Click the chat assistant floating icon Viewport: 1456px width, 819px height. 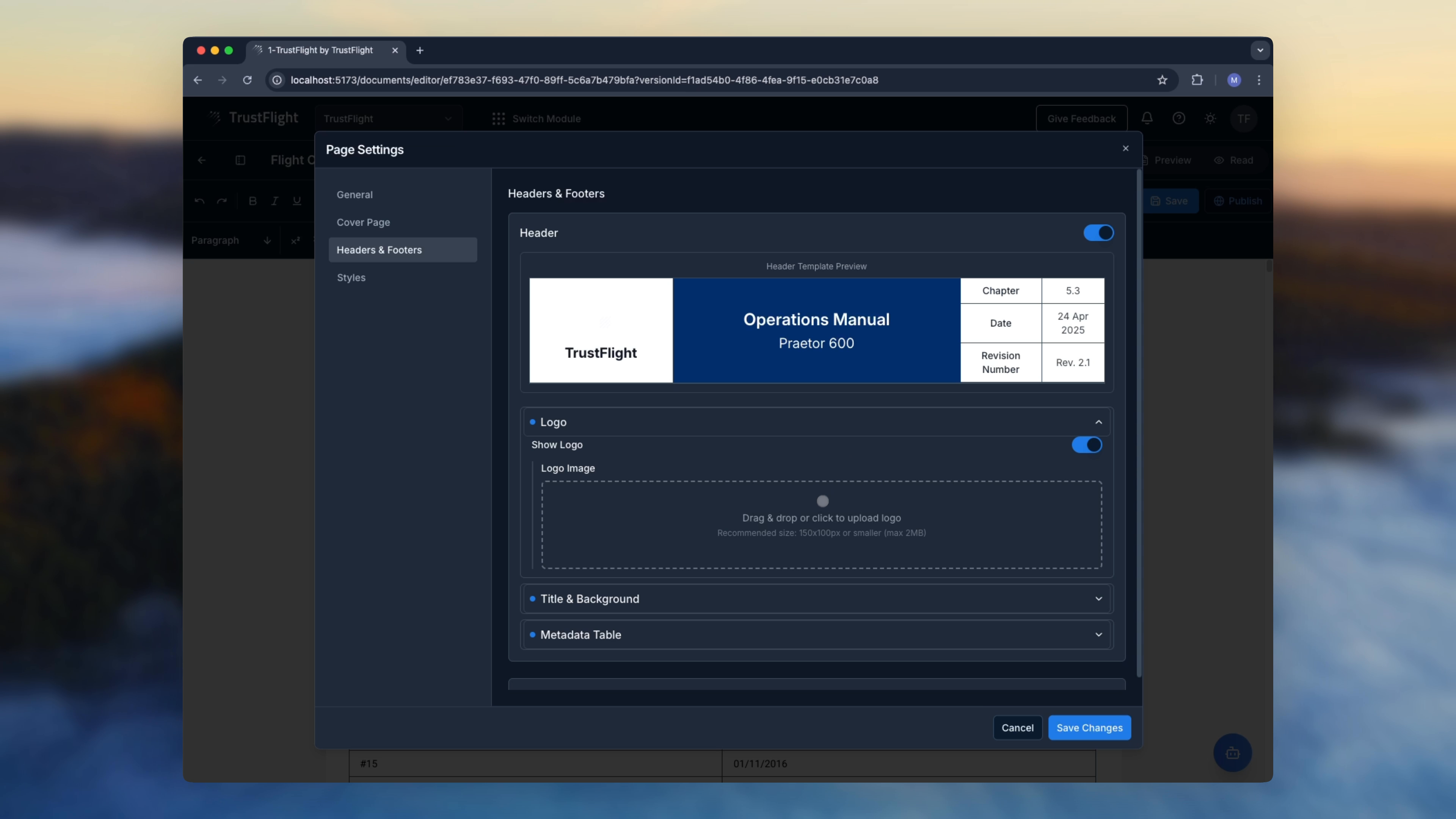[x=1232, y=753]
